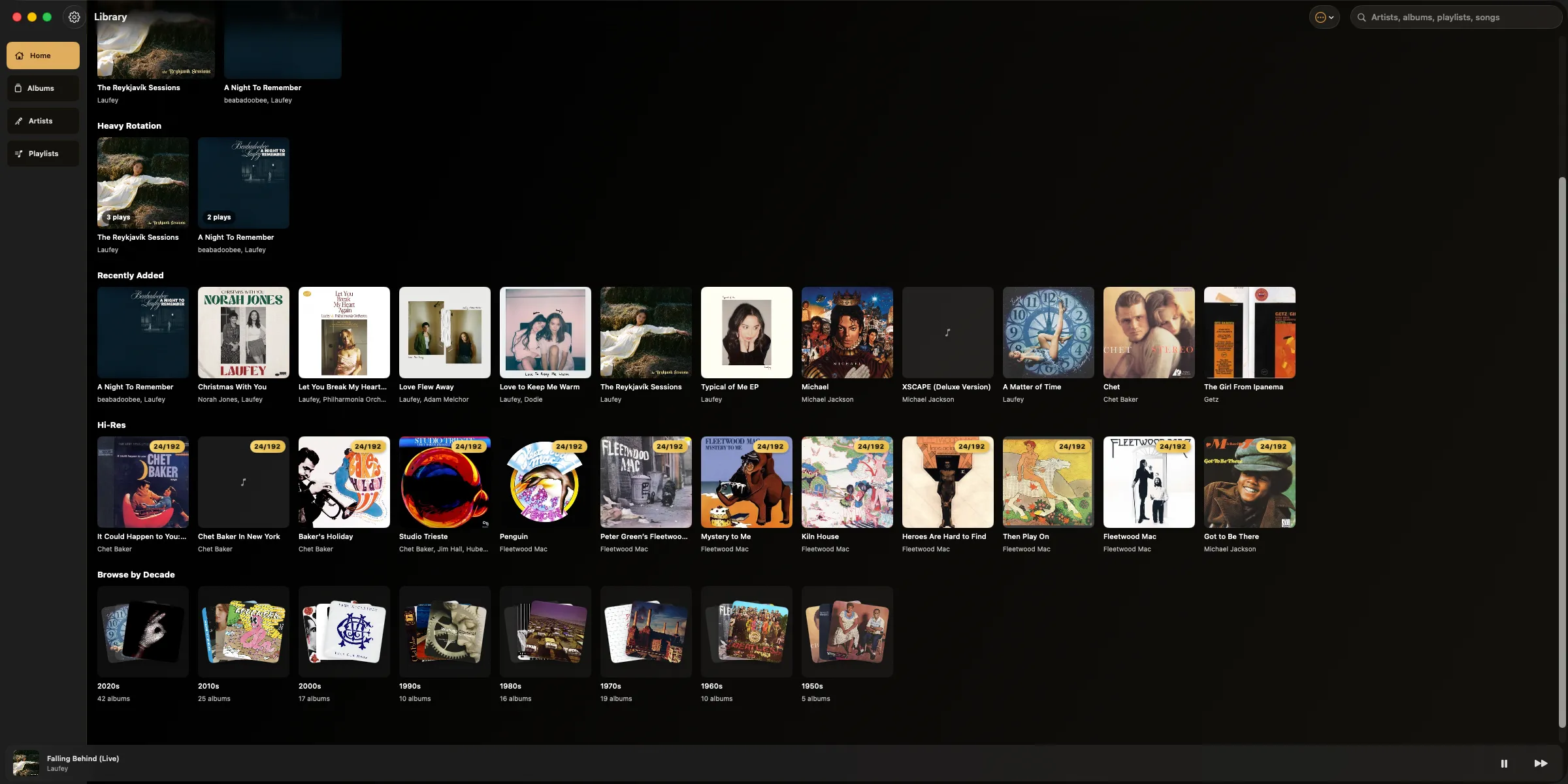The width and height of the screenshot is (1568, 784).
Task: Open A Matter of Time album cover
Action: coord(1049,333)
